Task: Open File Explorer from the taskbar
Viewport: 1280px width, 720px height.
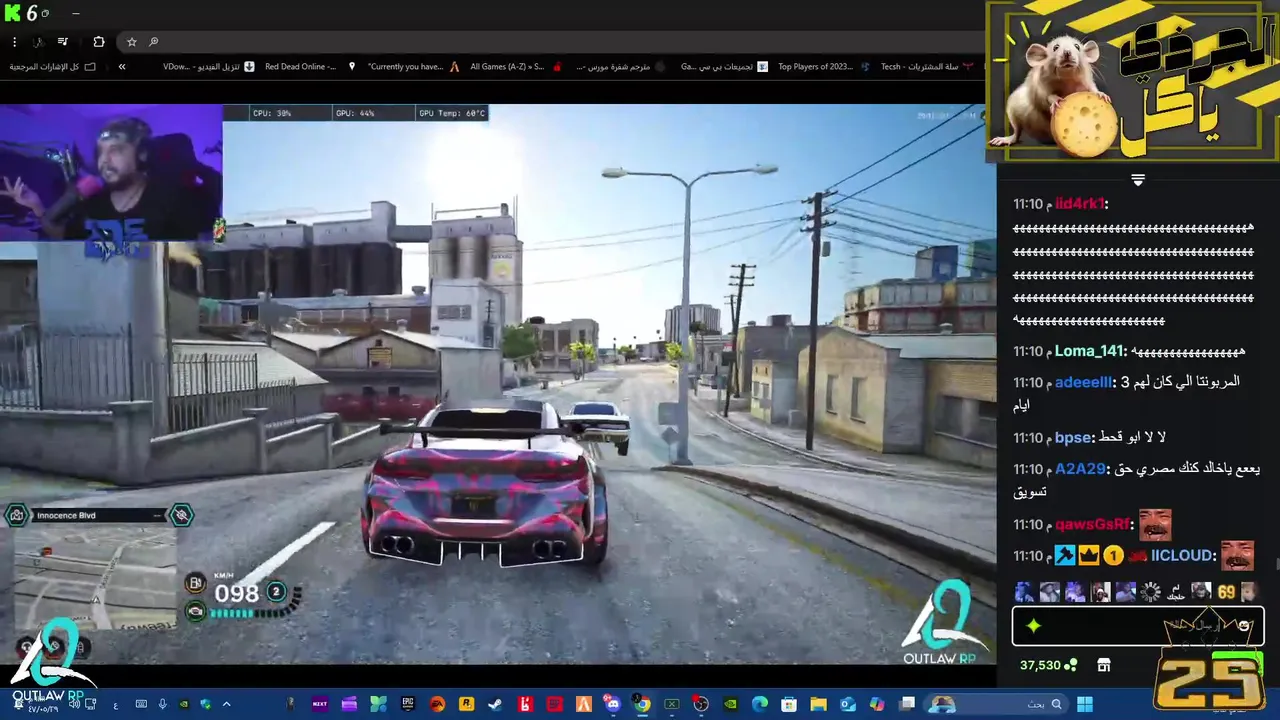Action: pos(818,704)
